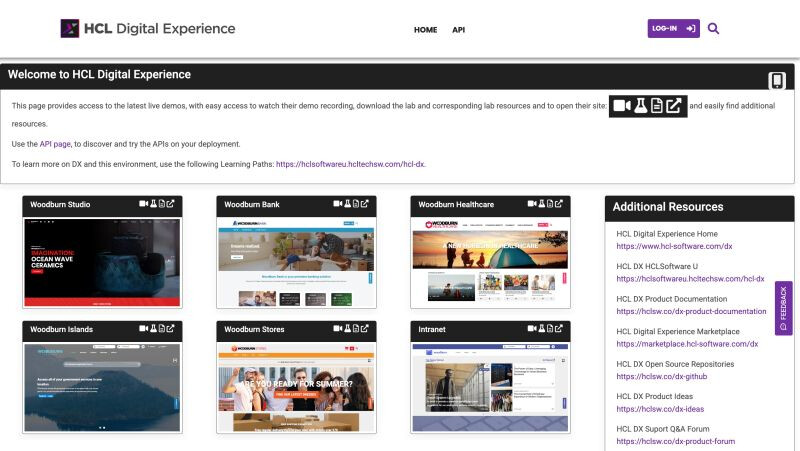This screenshot has height=451, width=800.
Task: Watch Woodburn Islands demo video icon
Action: (144, 329)
